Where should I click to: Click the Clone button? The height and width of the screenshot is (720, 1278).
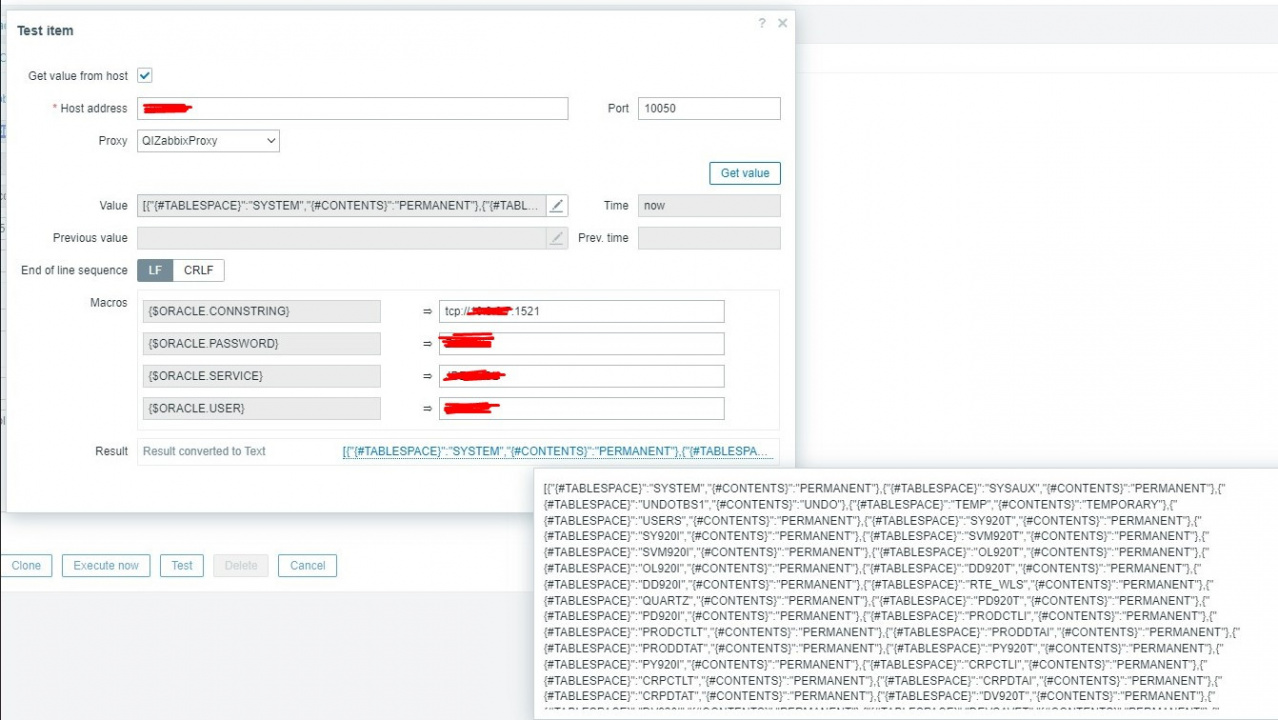(x=26, y=565)
